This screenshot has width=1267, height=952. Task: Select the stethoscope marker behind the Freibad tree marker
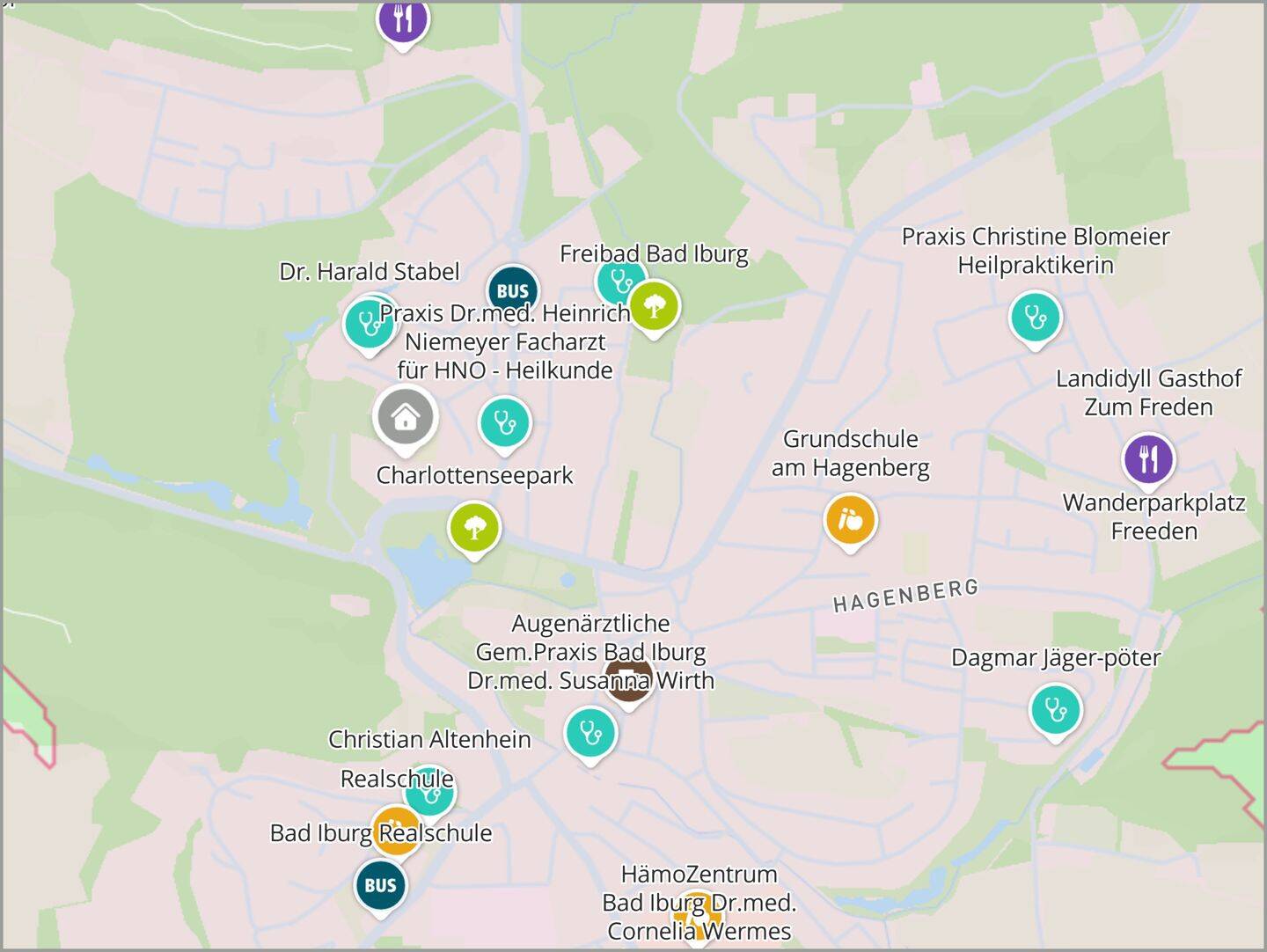point(619,281)
